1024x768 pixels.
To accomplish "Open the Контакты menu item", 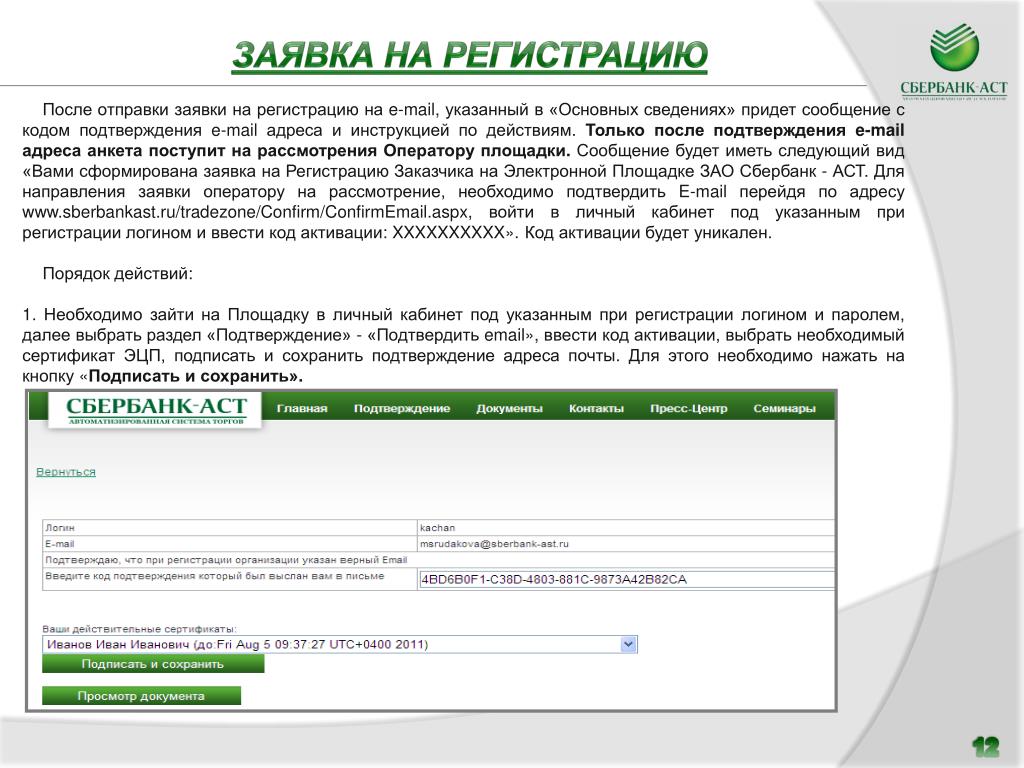I will (596, 408).
